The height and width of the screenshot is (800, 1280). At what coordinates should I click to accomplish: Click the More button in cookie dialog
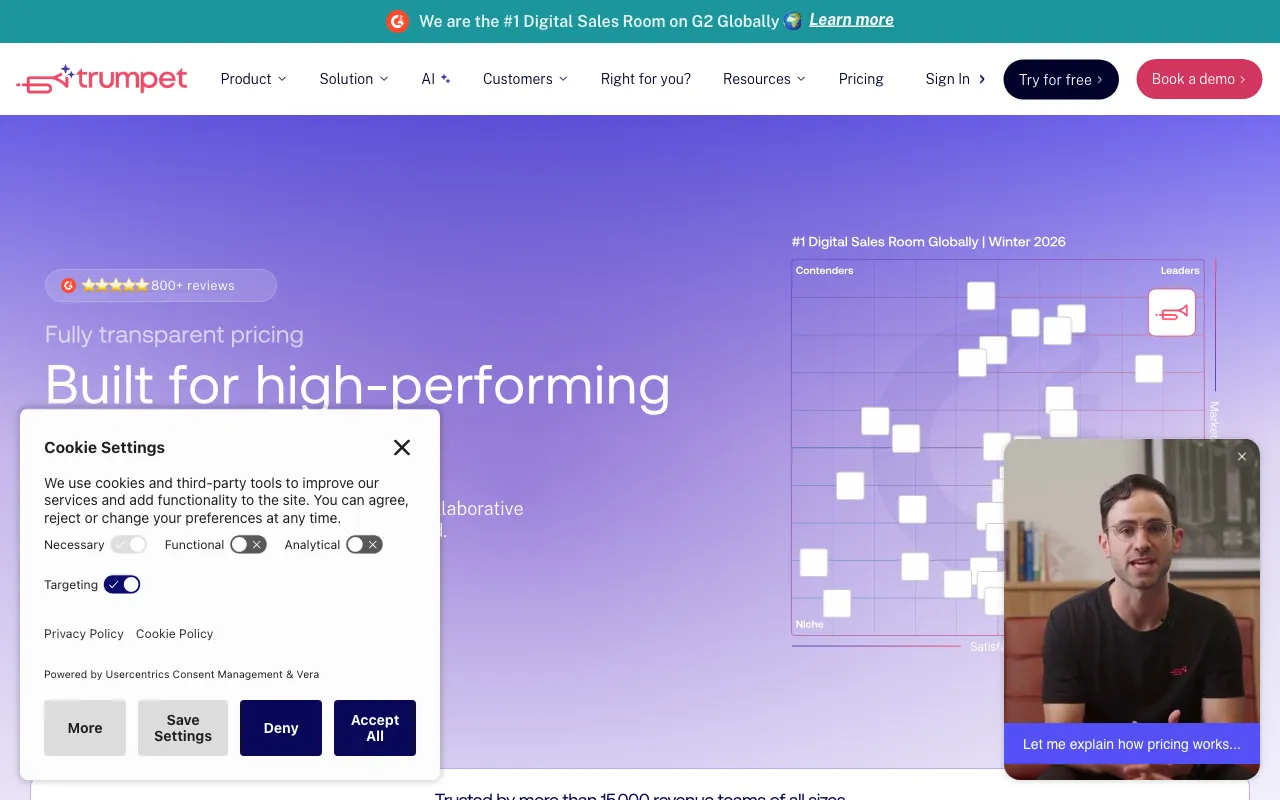[85, 728]
